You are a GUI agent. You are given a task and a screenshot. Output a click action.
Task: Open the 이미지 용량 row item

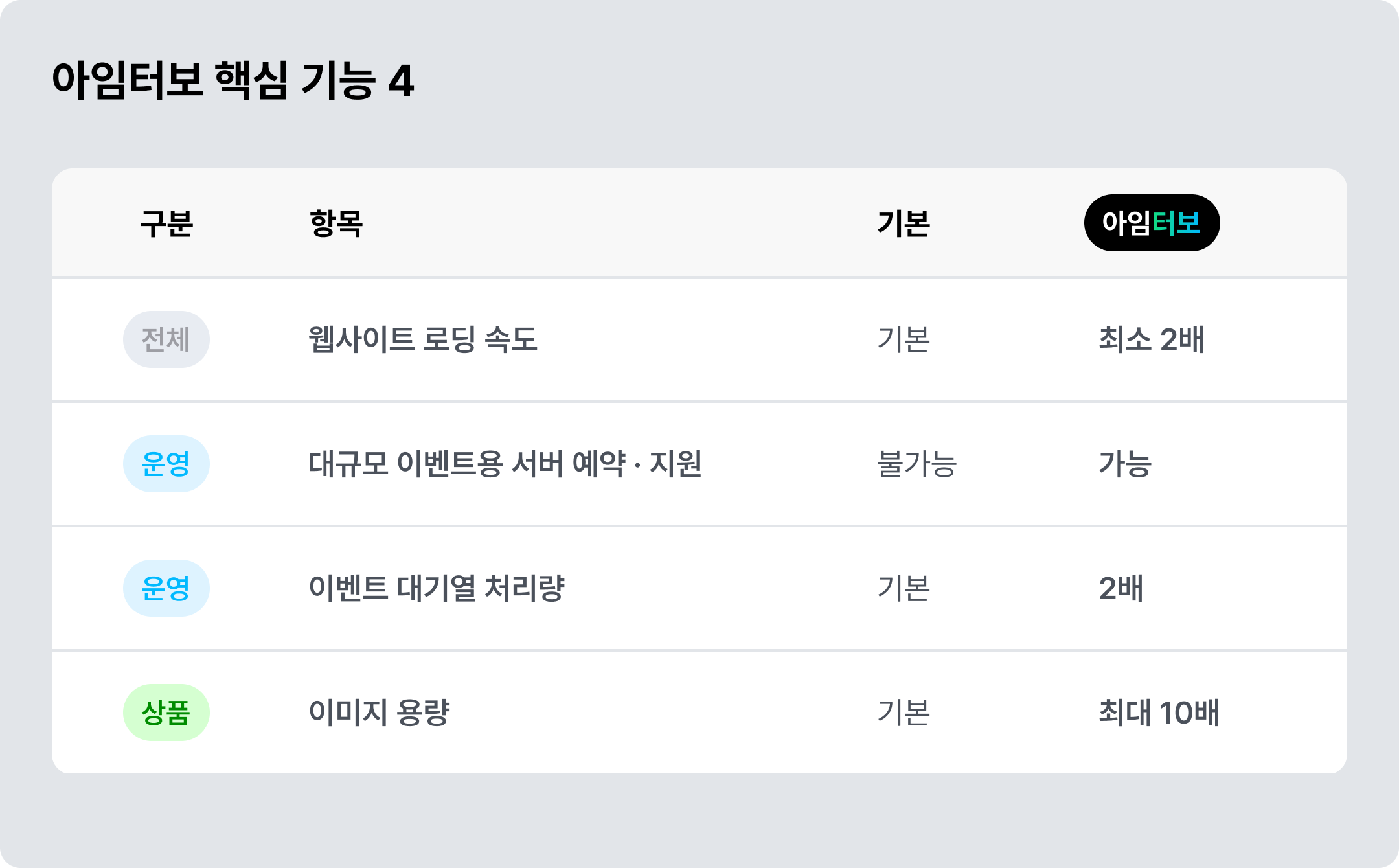379,713
